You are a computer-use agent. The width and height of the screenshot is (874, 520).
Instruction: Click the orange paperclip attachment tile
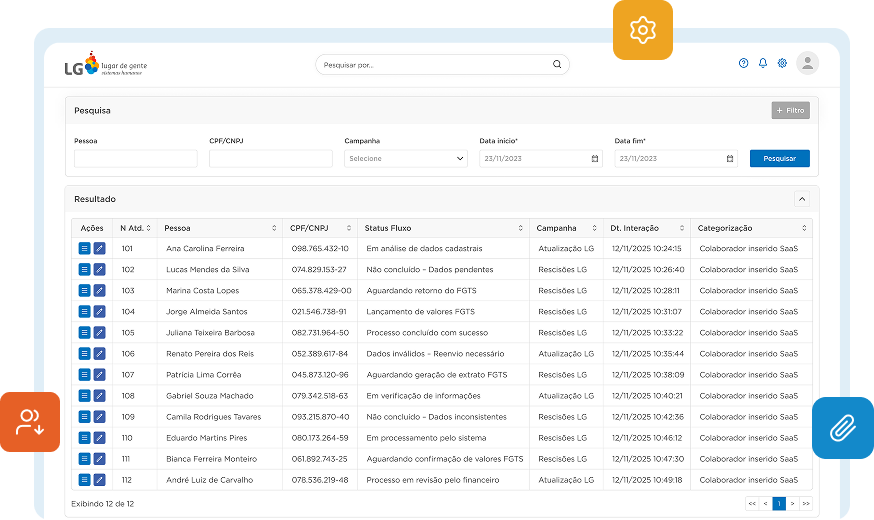842,428
